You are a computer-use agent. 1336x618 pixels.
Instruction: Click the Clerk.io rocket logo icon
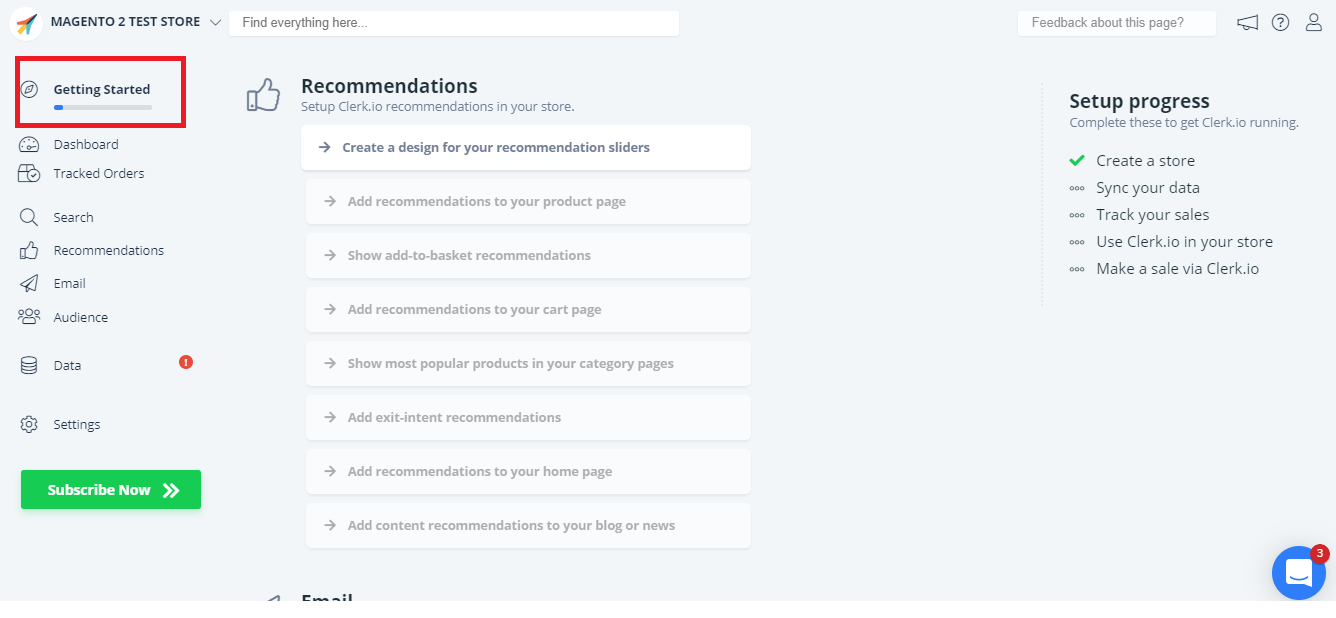coord(26,23)
